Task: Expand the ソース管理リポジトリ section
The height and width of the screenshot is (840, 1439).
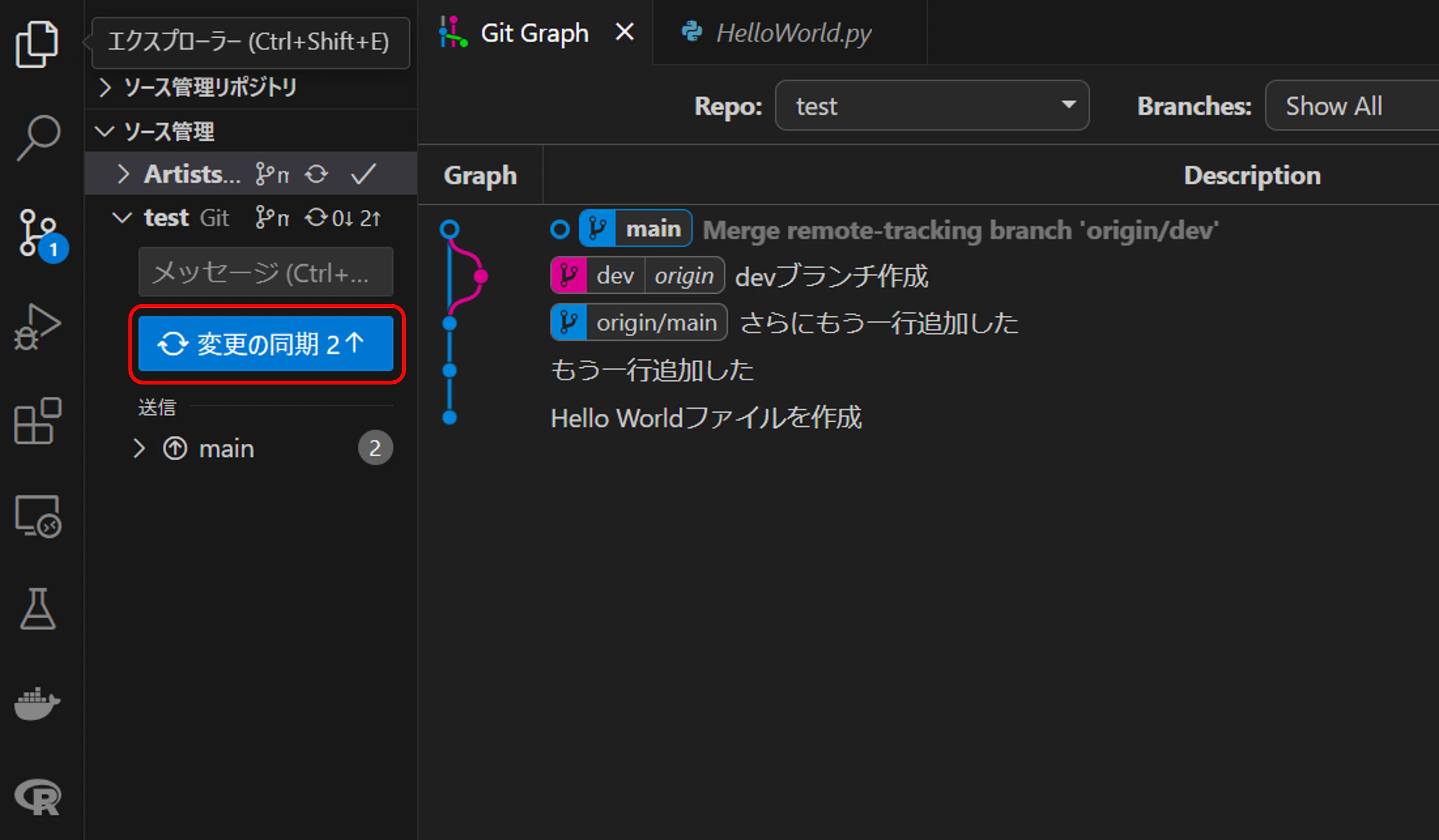Action: coord(251,88)
